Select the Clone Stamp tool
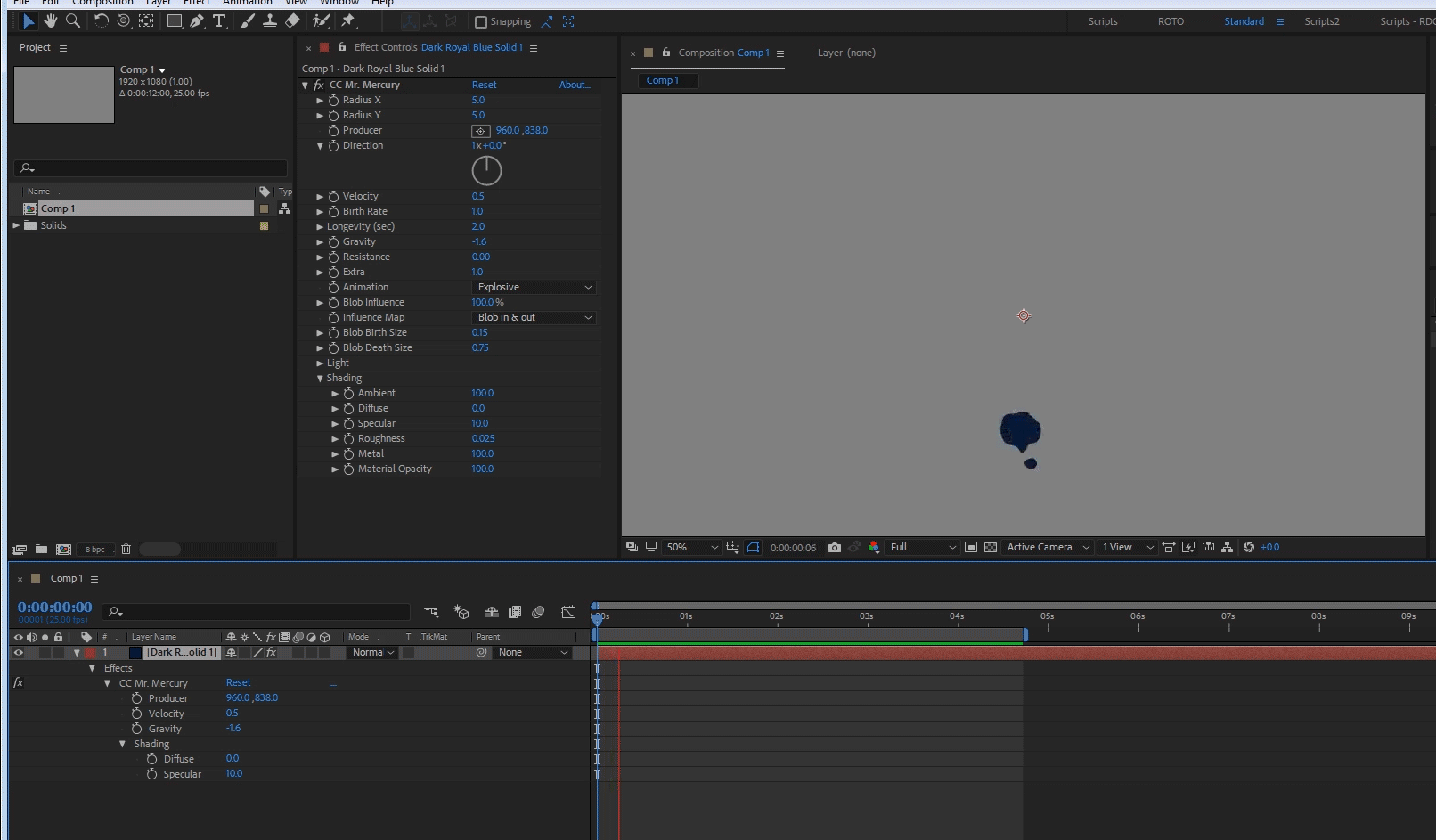The height and width of the screenshot is (840, 1436). [x=270, y=21]
